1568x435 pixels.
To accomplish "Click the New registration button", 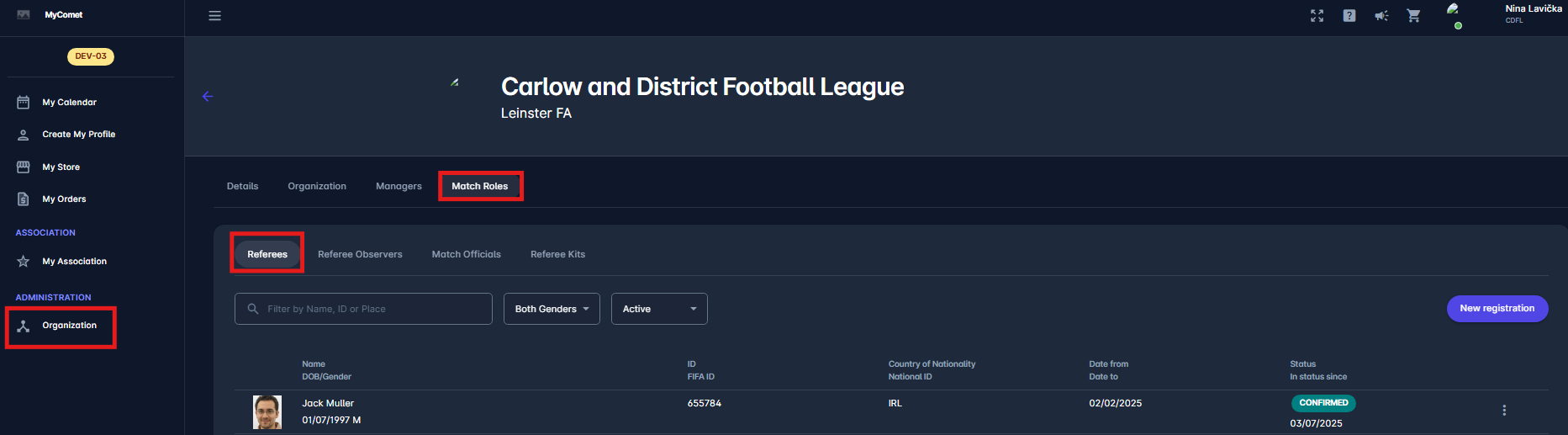I will click(1497, 309).
